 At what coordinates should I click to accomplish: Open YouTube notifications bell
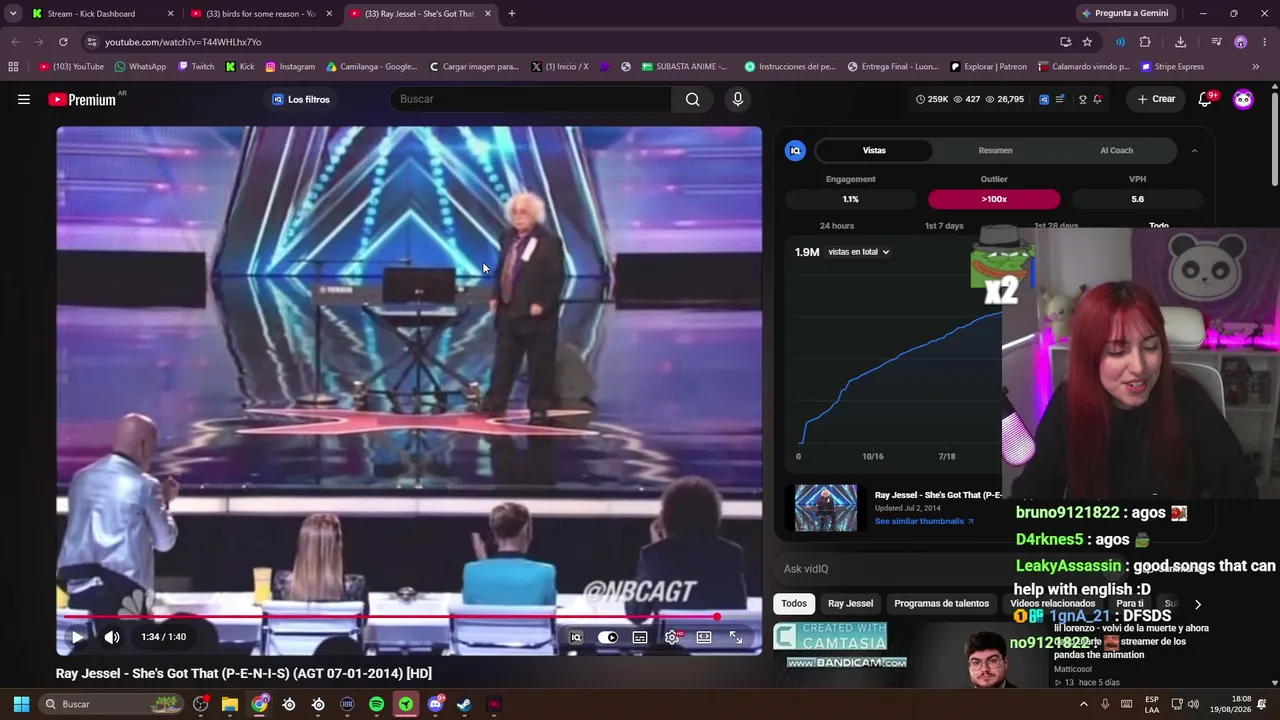click(1205, 99)
